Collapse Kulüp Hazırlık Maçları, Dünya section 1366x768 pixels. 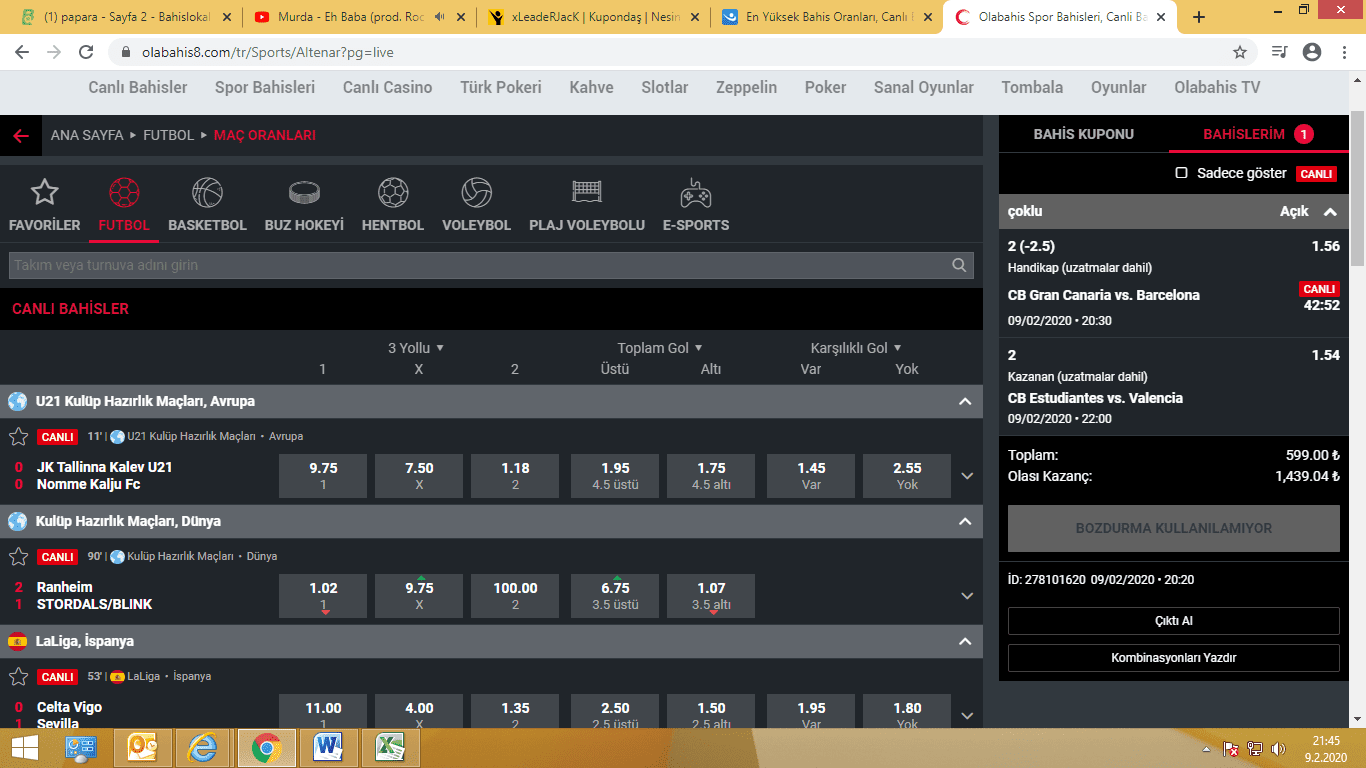coord(965,521)
